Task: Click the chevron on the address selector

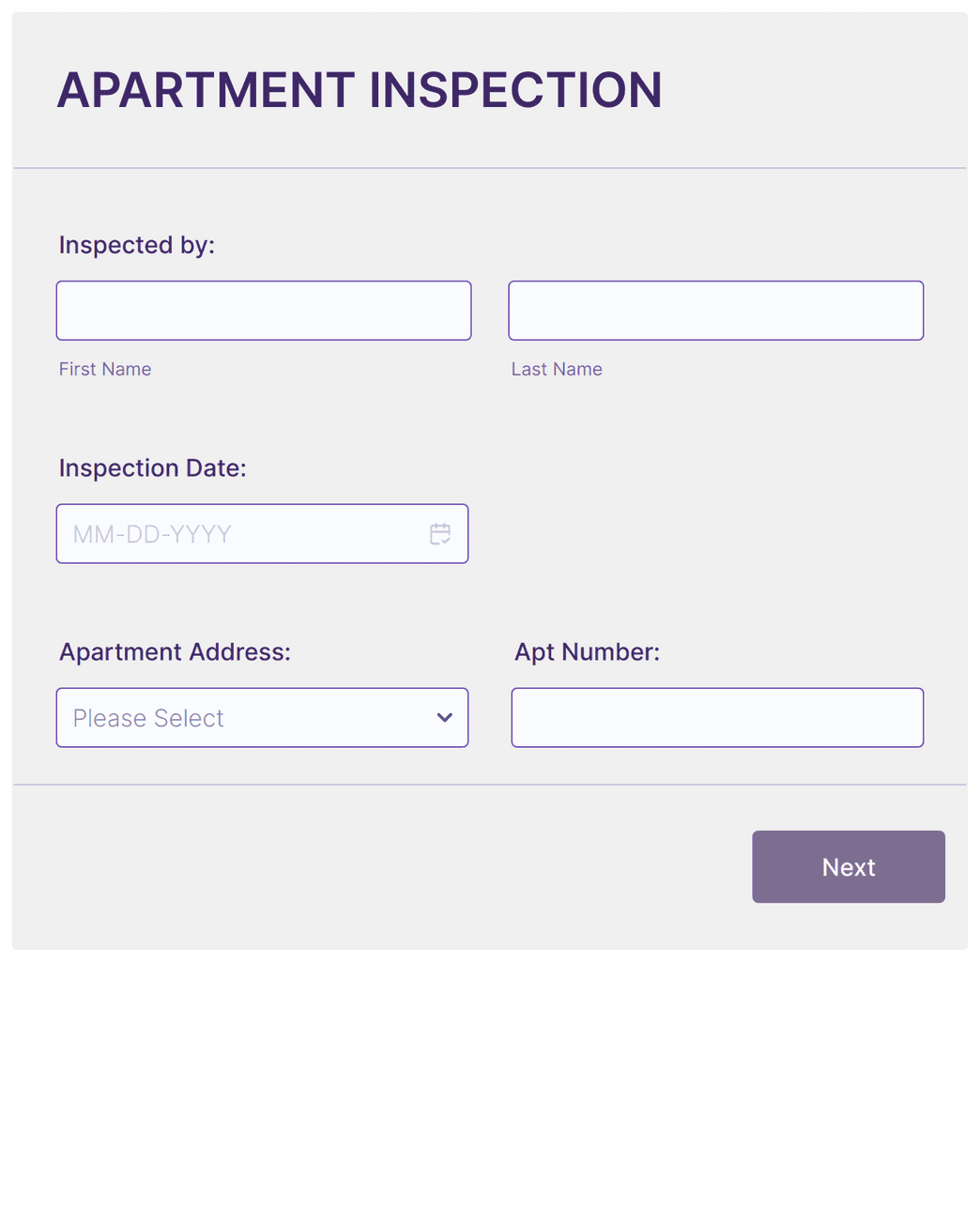Action: 444,717
